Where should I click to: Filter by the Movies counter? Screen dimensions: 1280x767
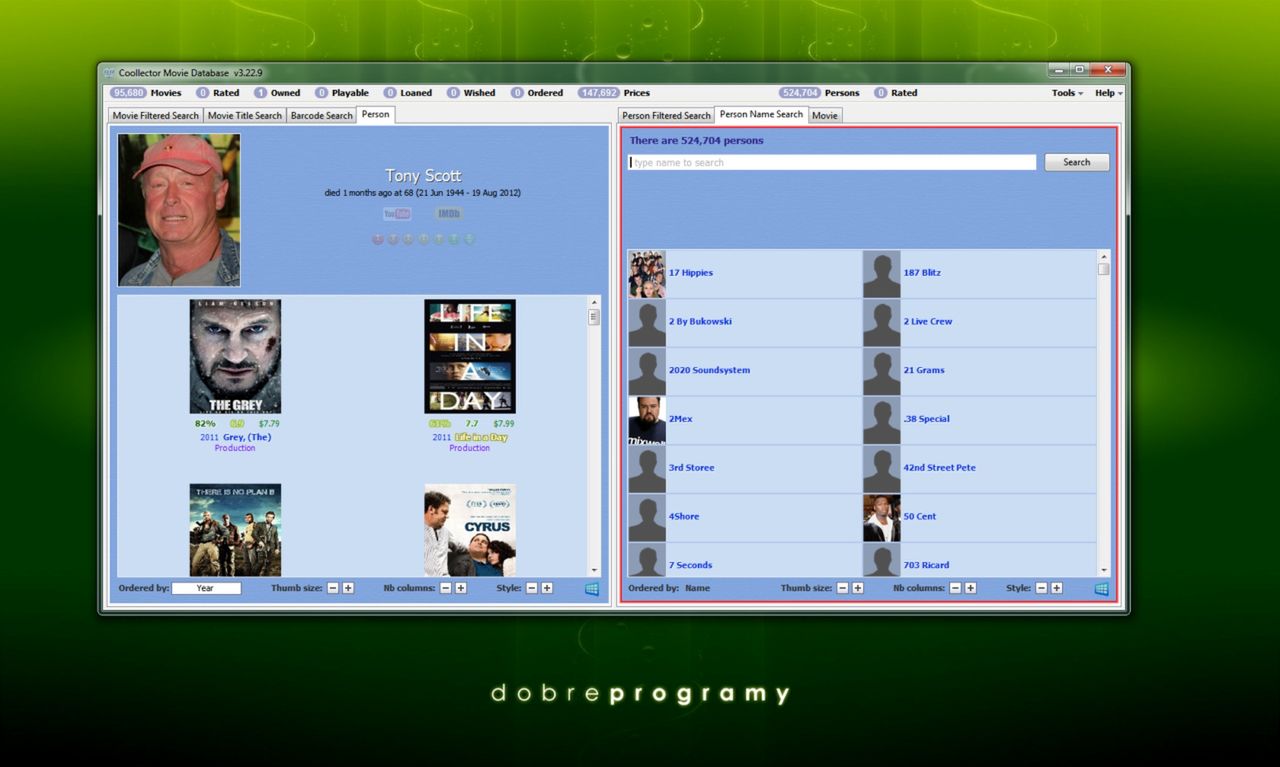pyautogui.click(x=146, y=93)
